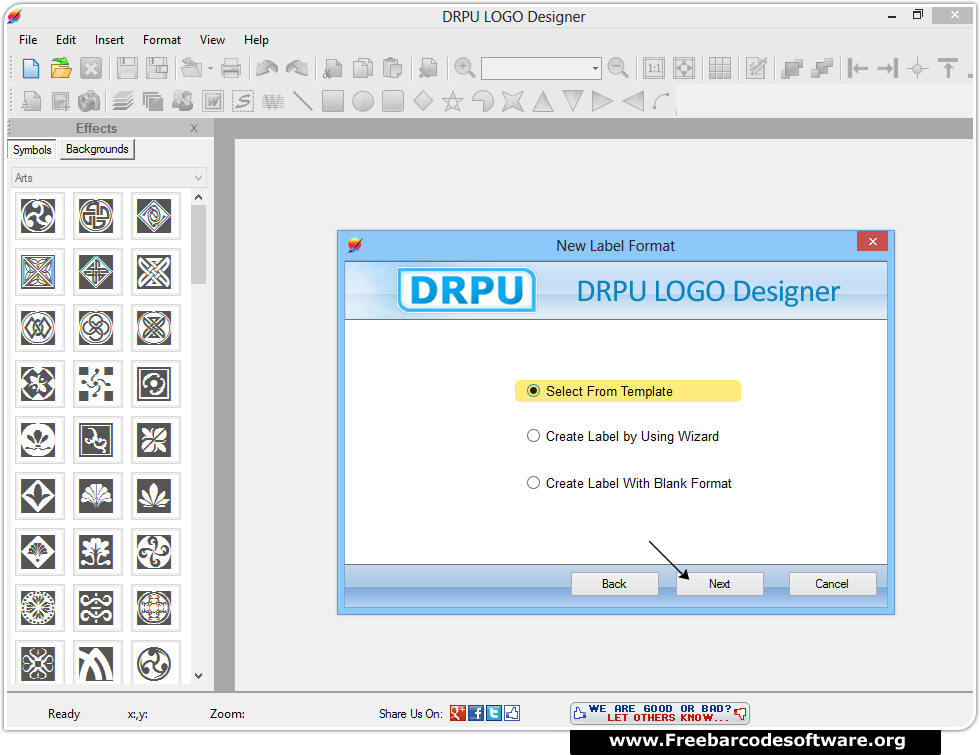Click the camera capture icon
980x755 pixels.
[89, 101]
